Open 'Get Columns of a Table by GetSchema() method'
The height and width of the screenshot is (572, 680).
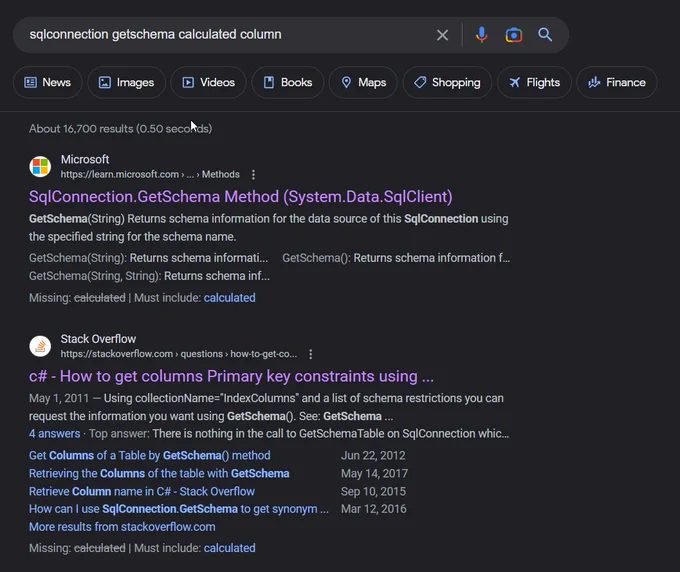click(150, 455)
